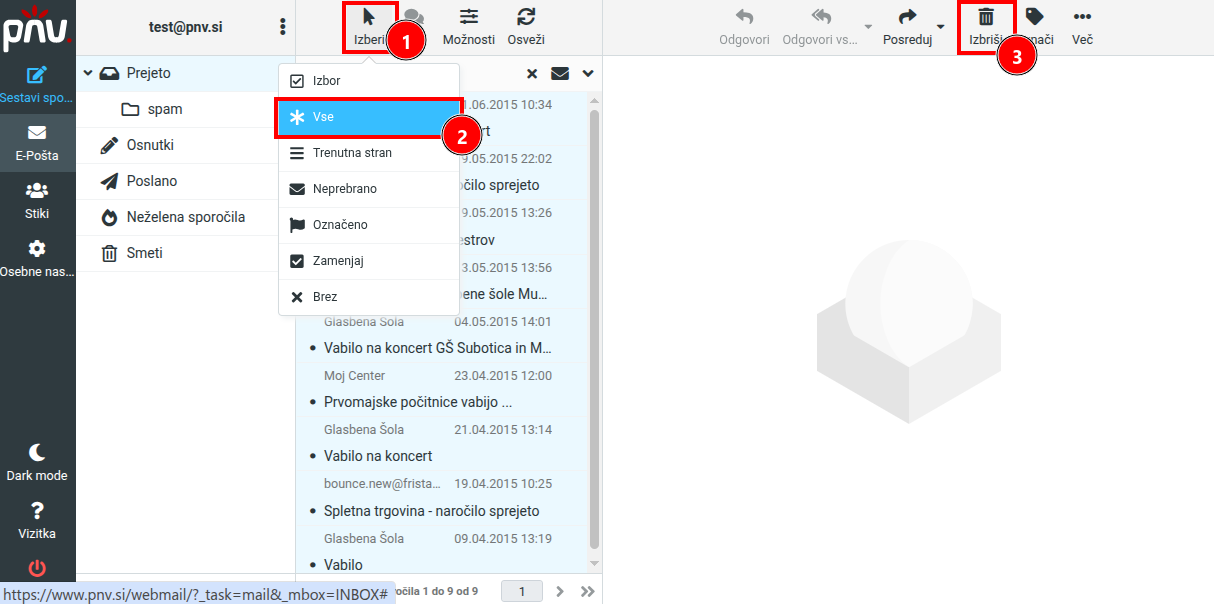Viewport: 1214px width, 604px height.
Task: Open Stiki contacts in sidebar
Action: [37, 199]
